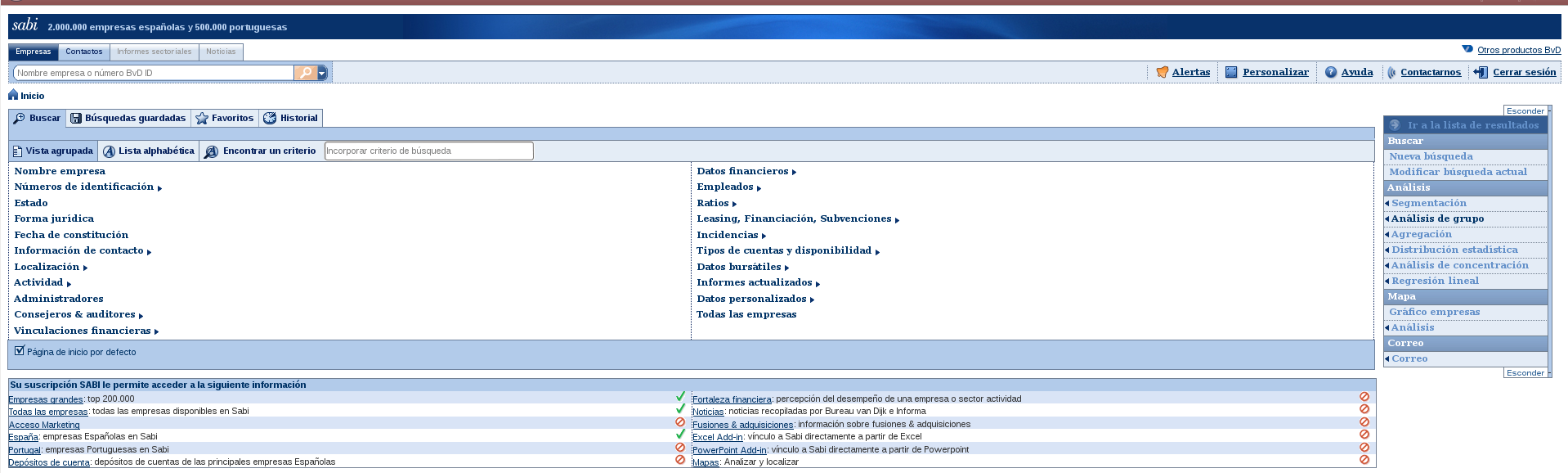Select the Historial tab
This screenshot has height=473, width=1568.
click(x=291, y=118)
